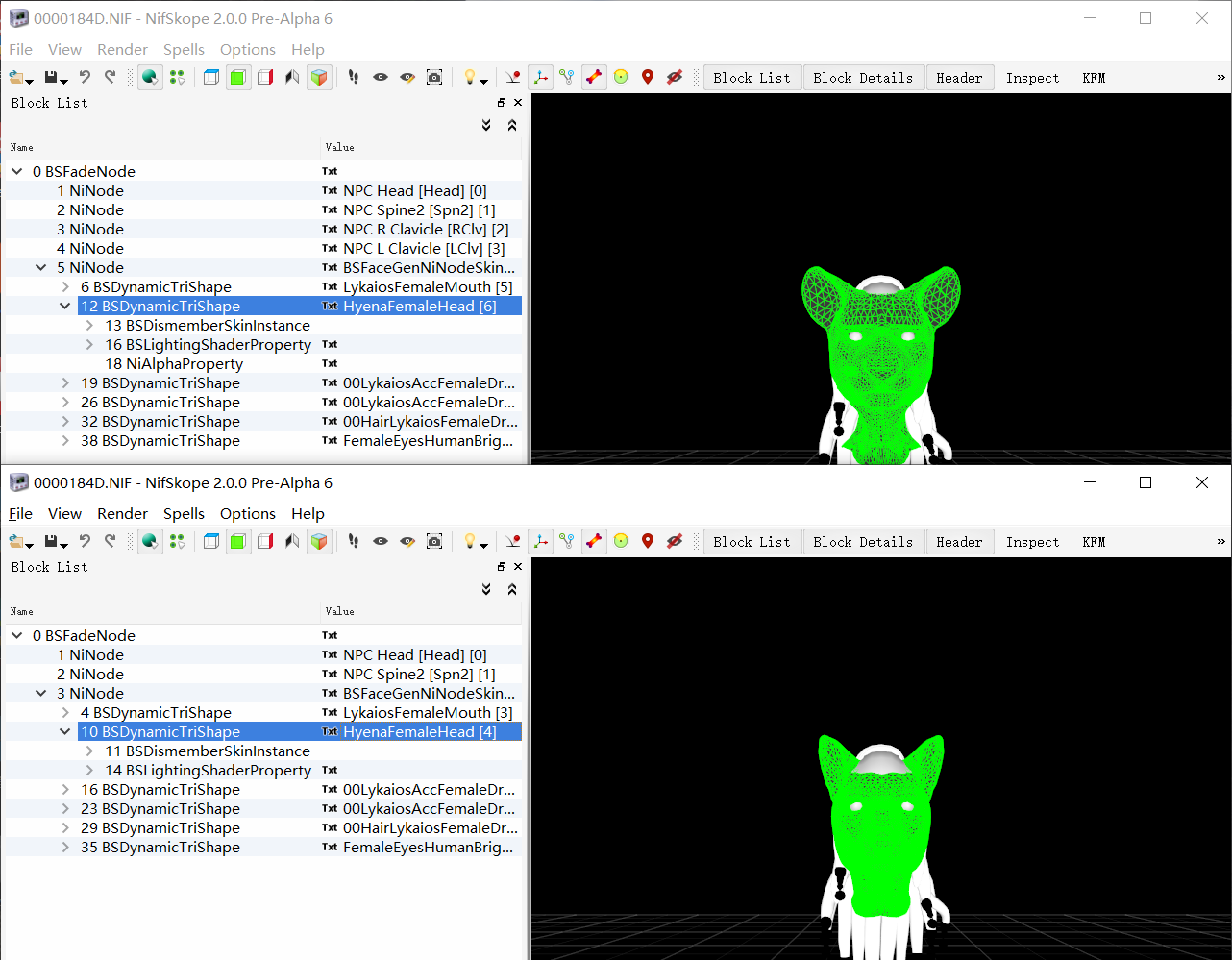Collapse the 5 NiNode BSFaceGenNiNodeSkin row
Screen dimensions: 1232x960
[x=41, y=268]
